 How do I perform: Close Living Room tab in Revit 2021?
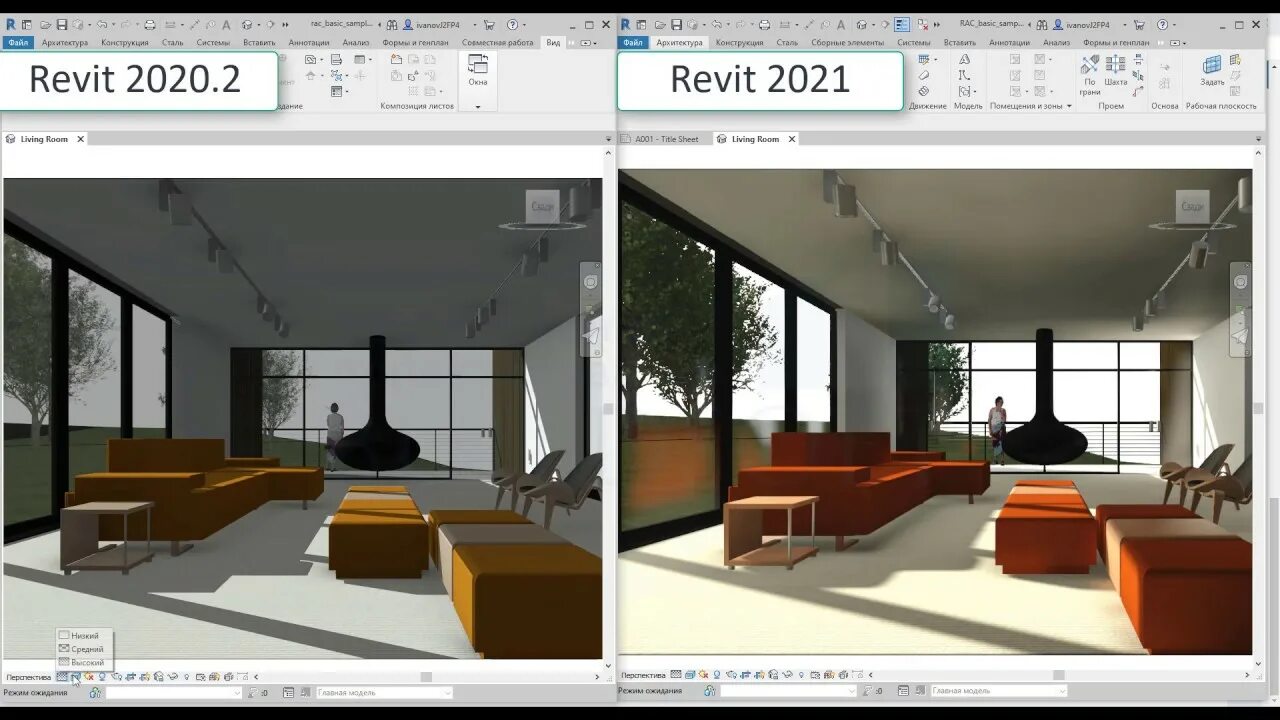792,139
